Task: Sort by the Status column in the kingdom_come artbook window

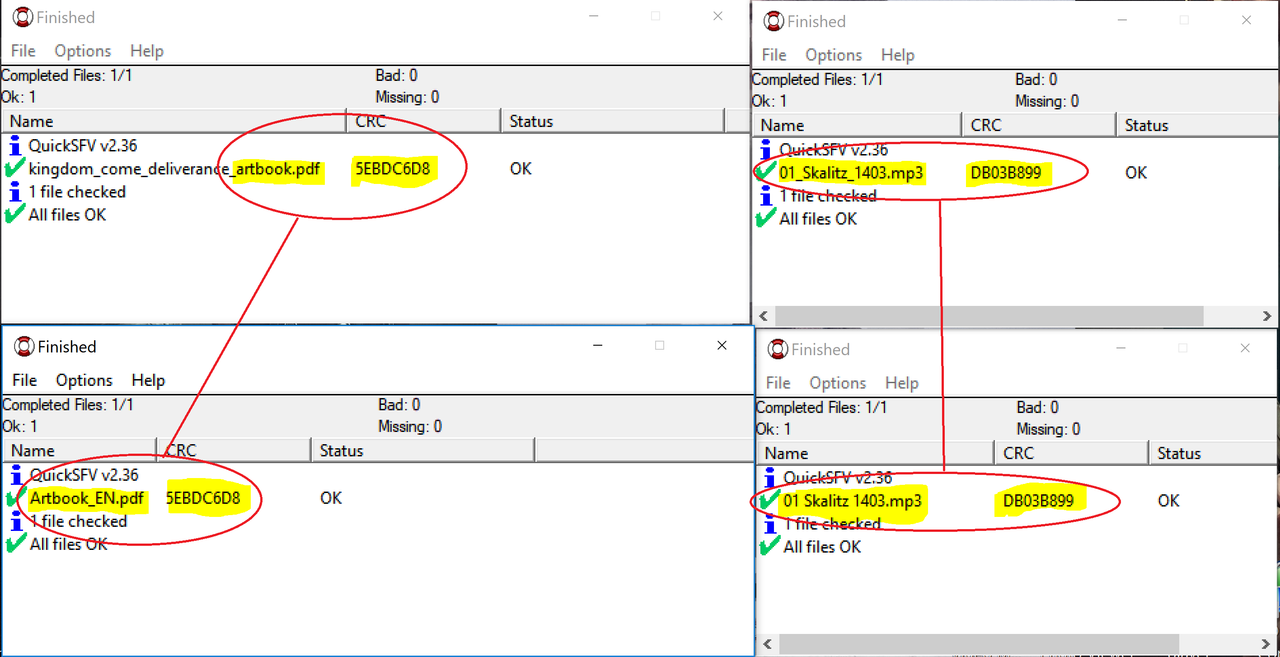Action: tap(612, 121)
